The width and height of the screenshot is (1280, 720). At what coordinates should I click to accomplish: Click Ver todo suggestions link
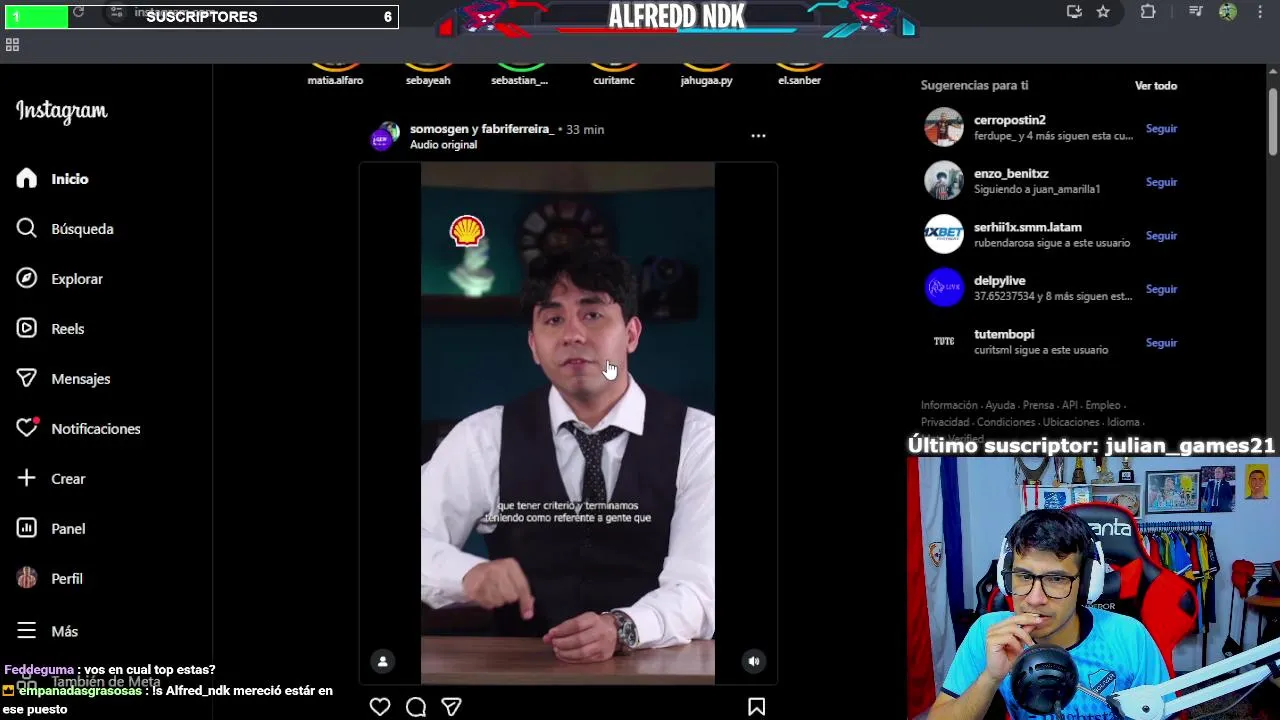tap(1156, 86)
